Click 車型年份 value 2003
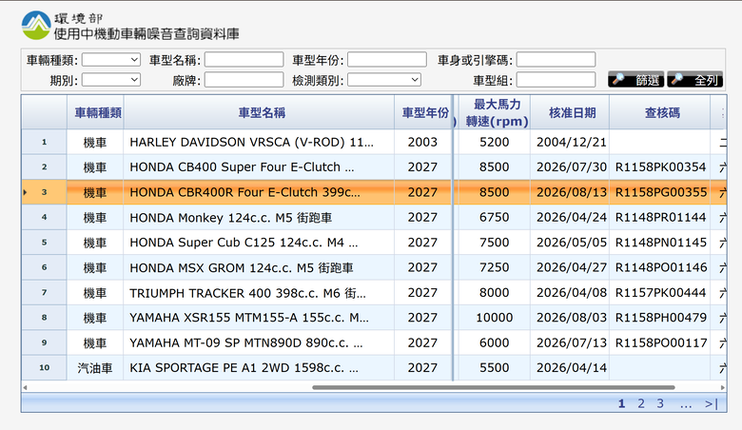 [423, 142]
